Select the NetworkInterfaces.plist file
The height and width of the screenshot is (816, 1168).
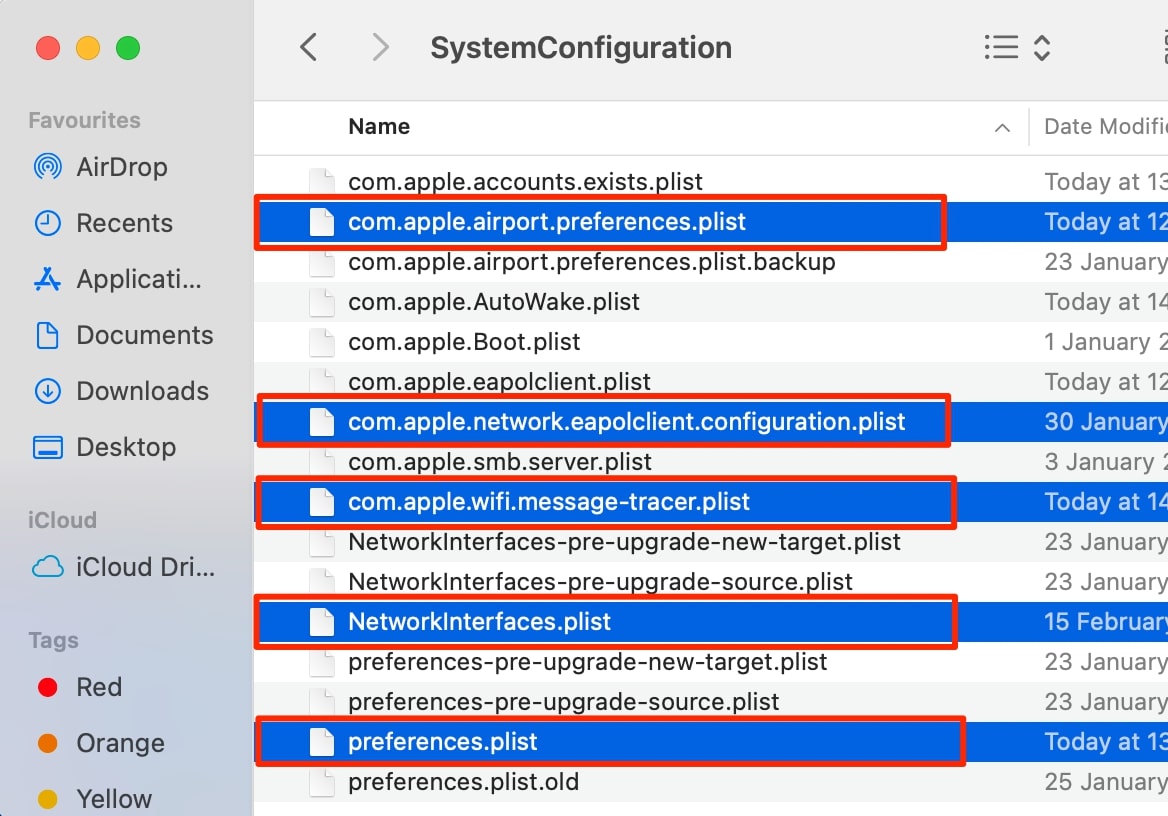pyautogui.click(x=711, y=622)
